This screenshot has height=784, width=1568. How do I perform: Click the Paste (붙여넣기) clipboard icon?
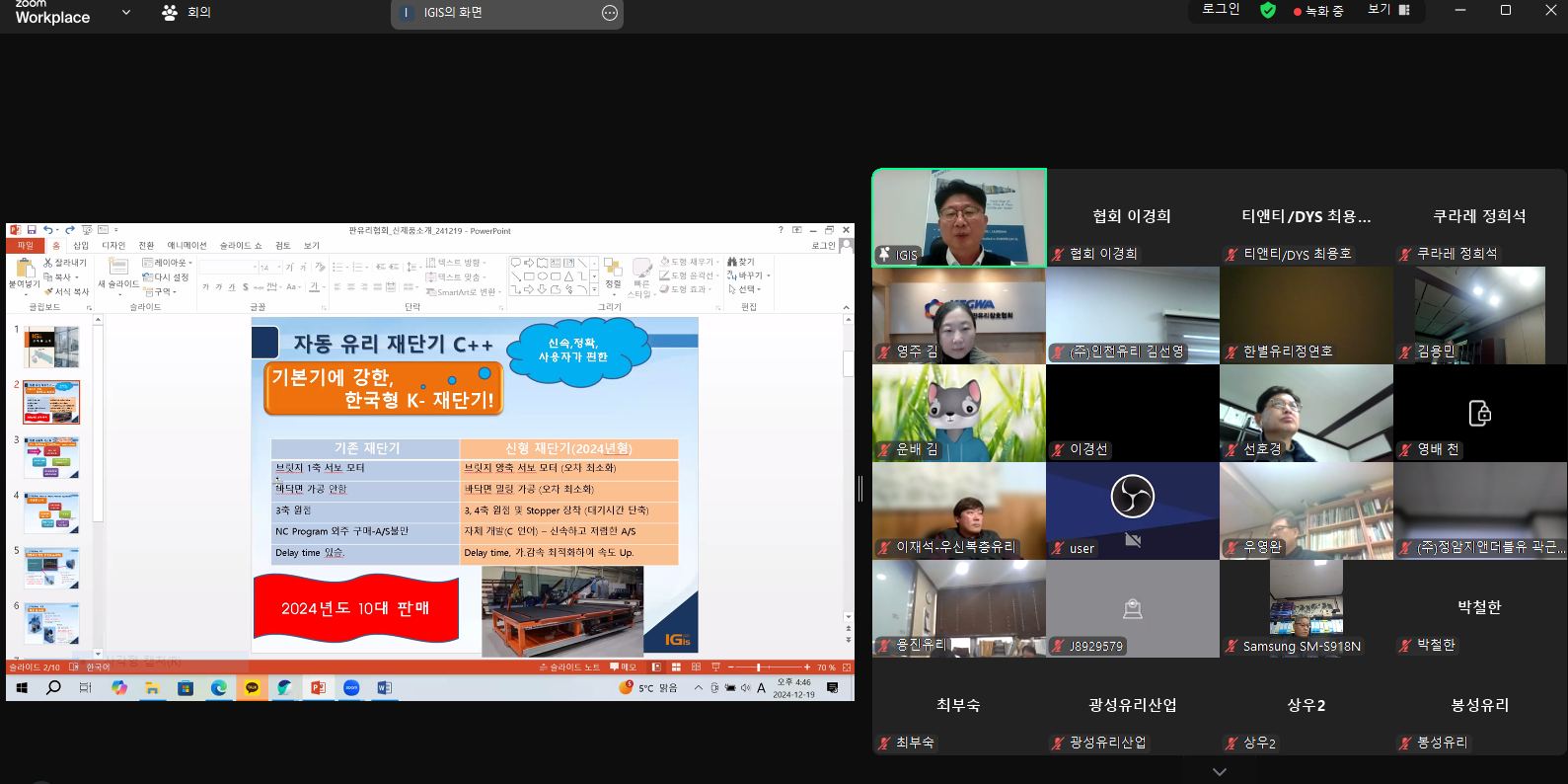pos(24,268)
